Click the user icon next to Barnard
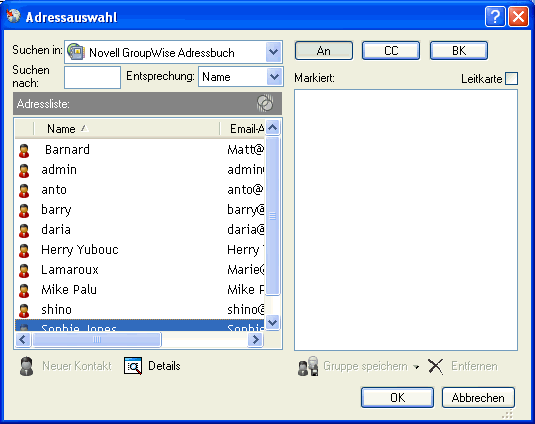 (24, 151)
